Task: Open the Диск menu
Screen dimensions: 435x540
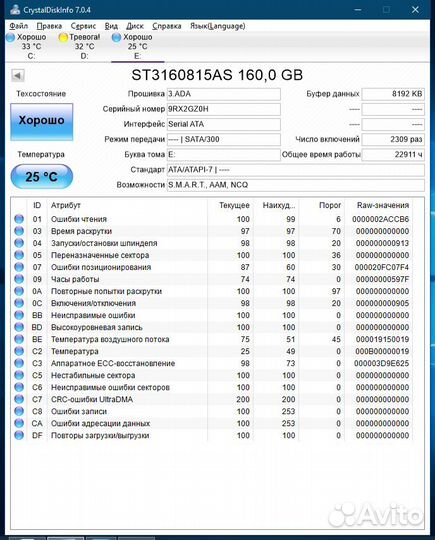Action: coord(135,26)
